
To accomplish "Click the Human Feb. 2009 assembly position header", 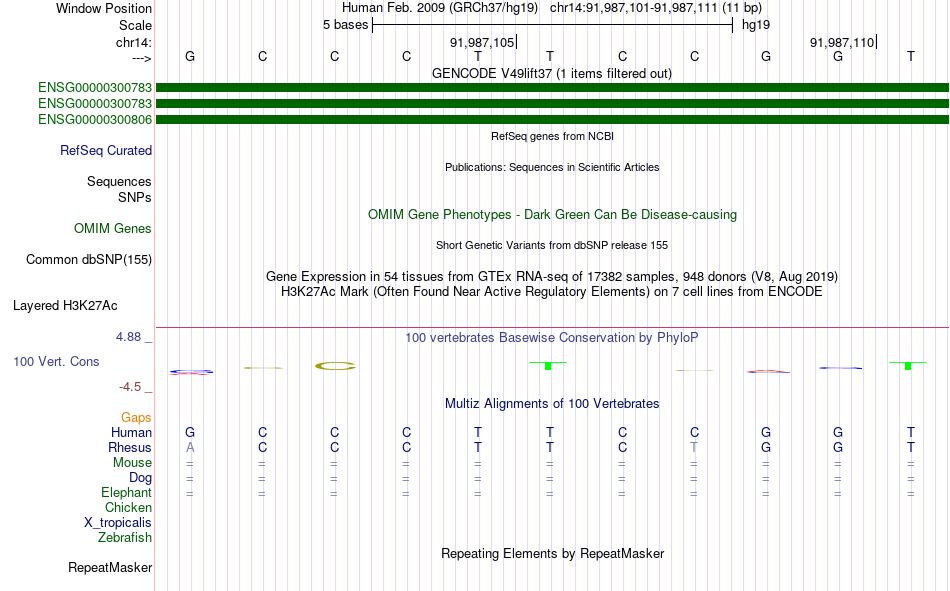I will 552,8.
